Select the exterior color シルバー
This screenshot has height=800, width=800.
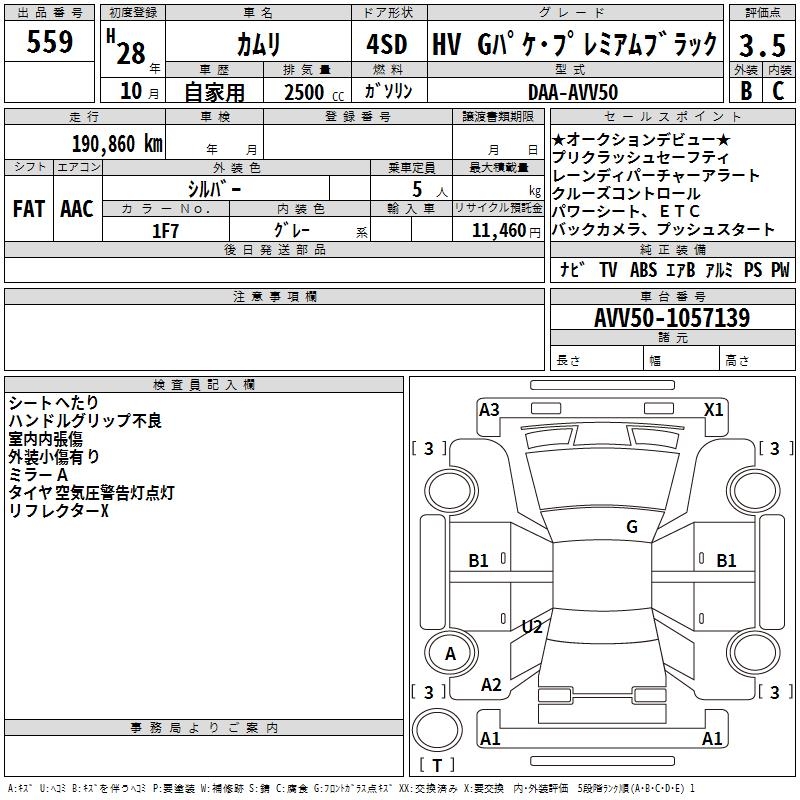tap(214, 189)
